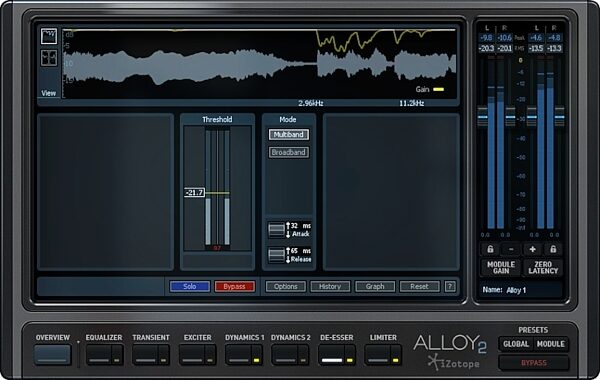Toggle the blue Solo button
This screenshot has width=600, height=380.
190,286
